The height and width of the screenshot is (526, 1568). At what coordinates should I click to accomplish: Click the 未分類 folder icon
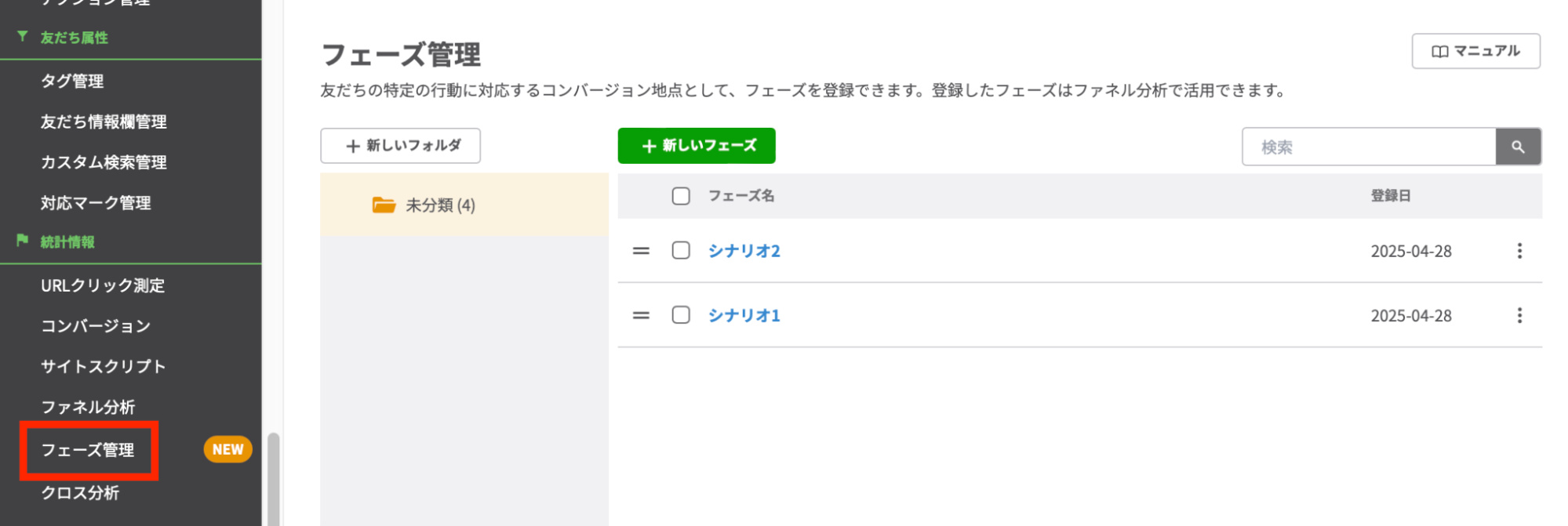pyautogui.click(x=382, y=205)
